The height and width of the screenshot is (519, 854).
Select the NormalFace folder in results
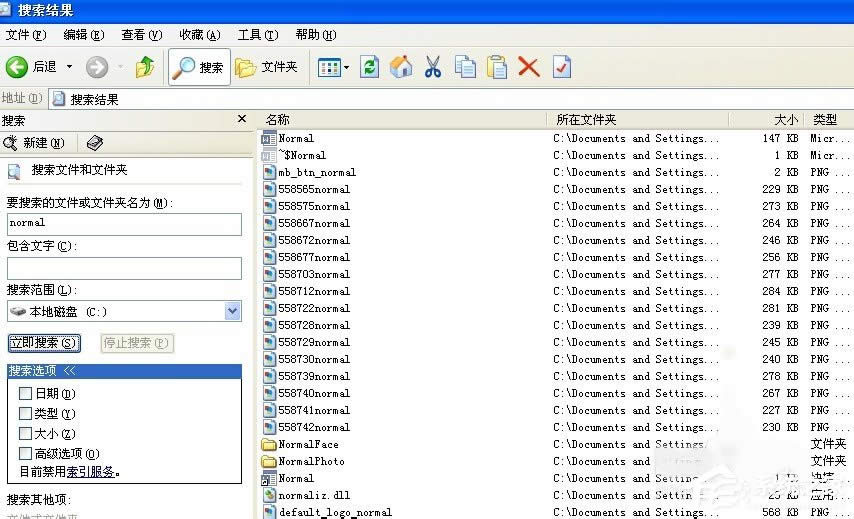click(x=308, y=444)
